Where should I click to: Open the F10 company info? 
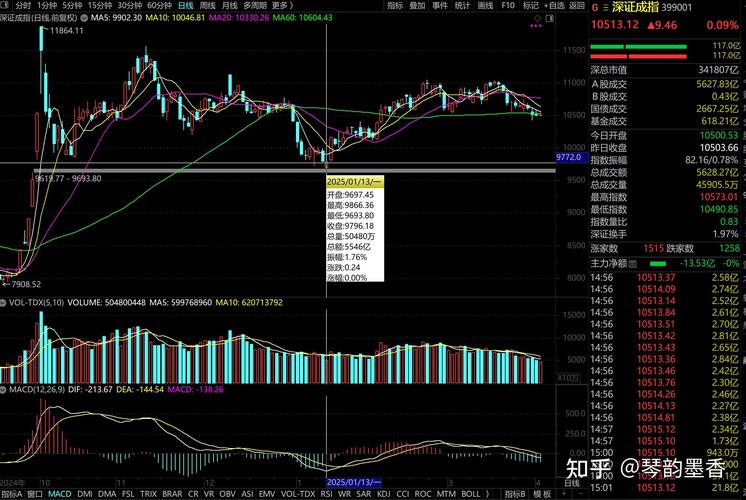pyautogui.click(x=509, y=5)
